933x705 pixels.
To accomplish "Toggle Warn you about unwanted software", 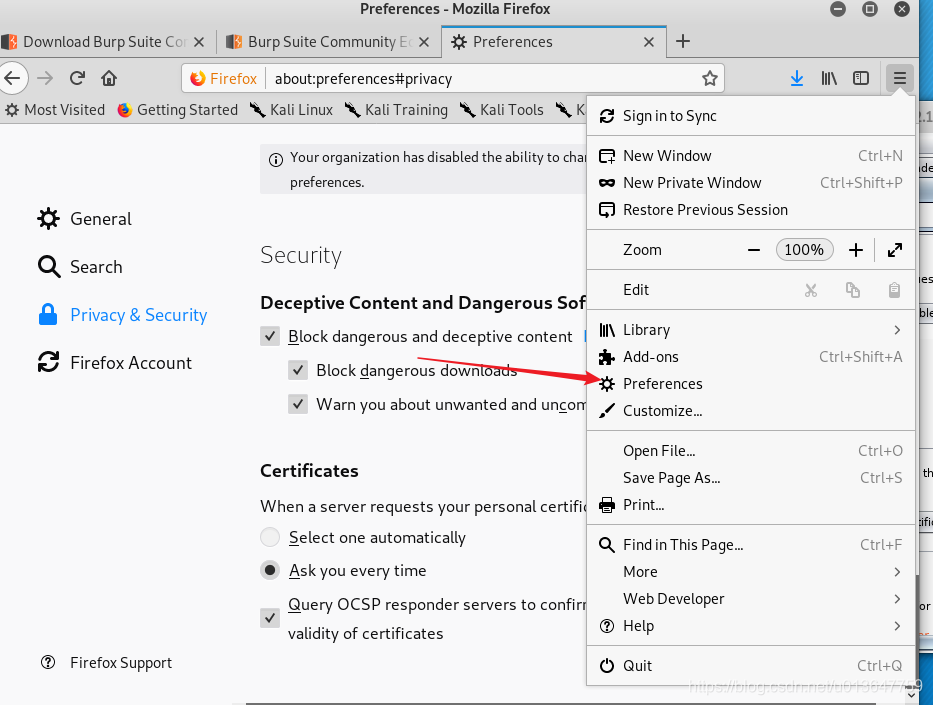I will 298,404.
